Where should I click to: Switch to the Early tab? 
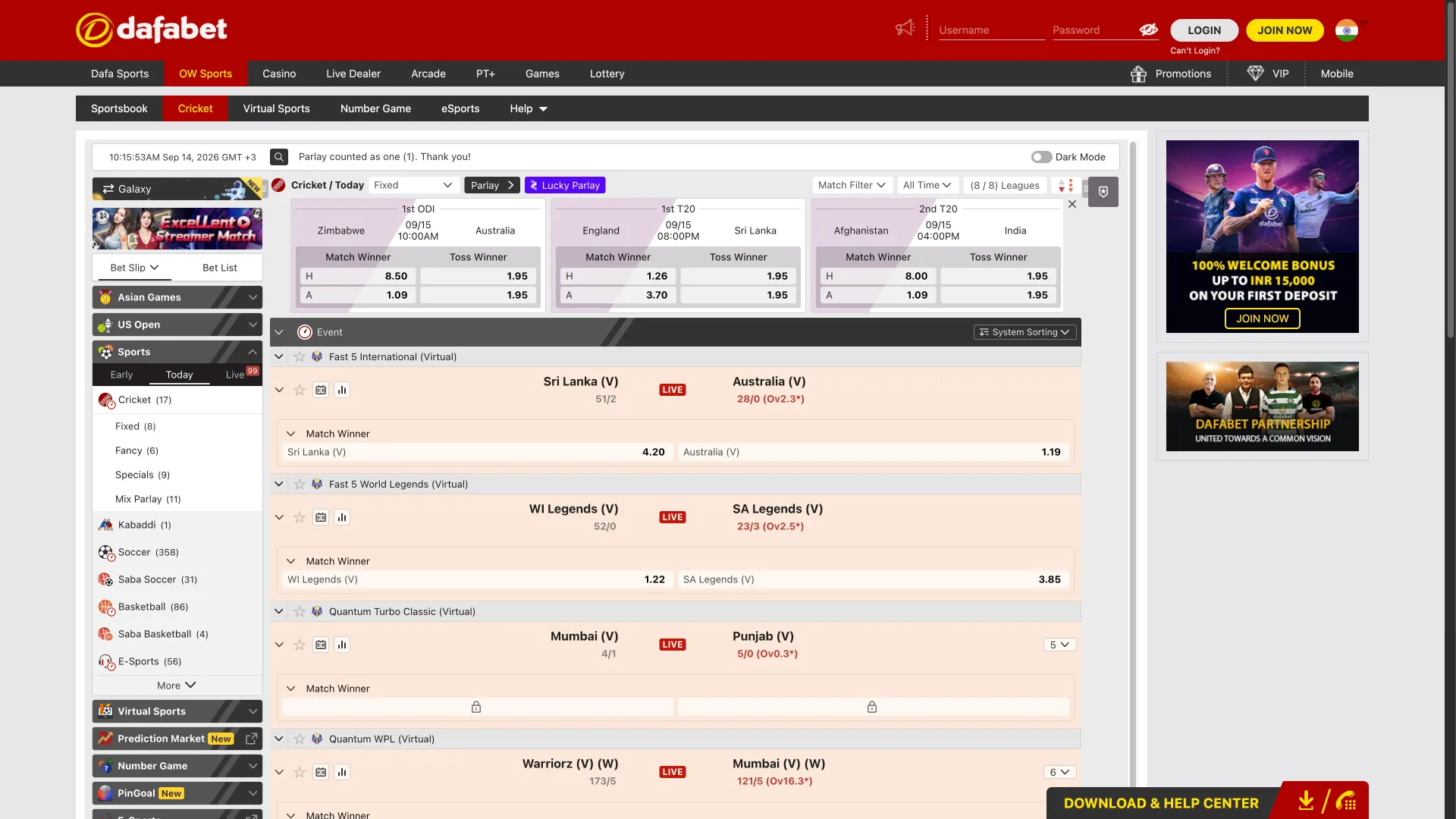click(121, 375)
